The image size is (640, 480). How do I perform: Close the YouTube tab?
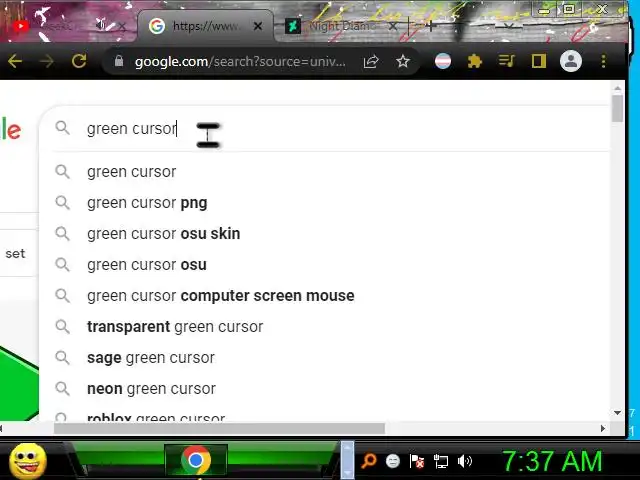pyautogui.click(x=122, y=26)
